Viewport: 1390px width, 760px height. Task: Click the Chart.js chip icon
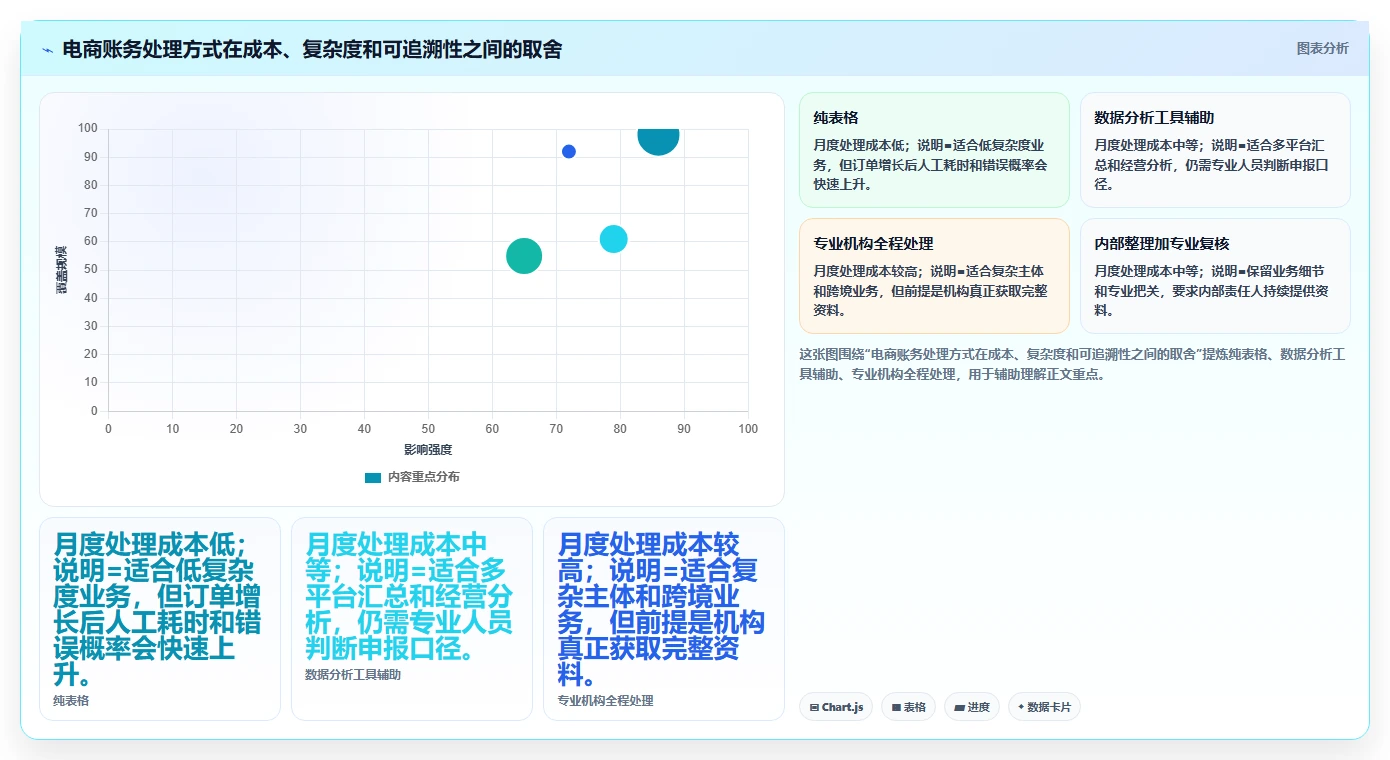pyautogui.click(x=815, y=708)
